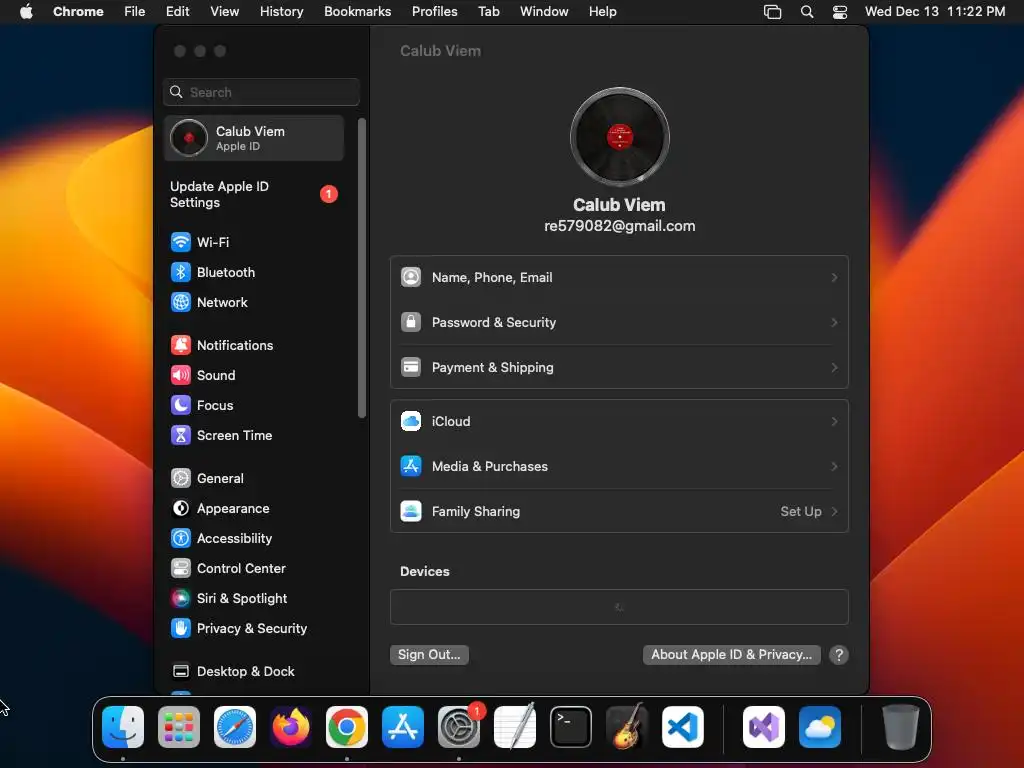Select the Appearance icon in sidebar
This screenshot has width=1024, height=768.
(181, 509)
